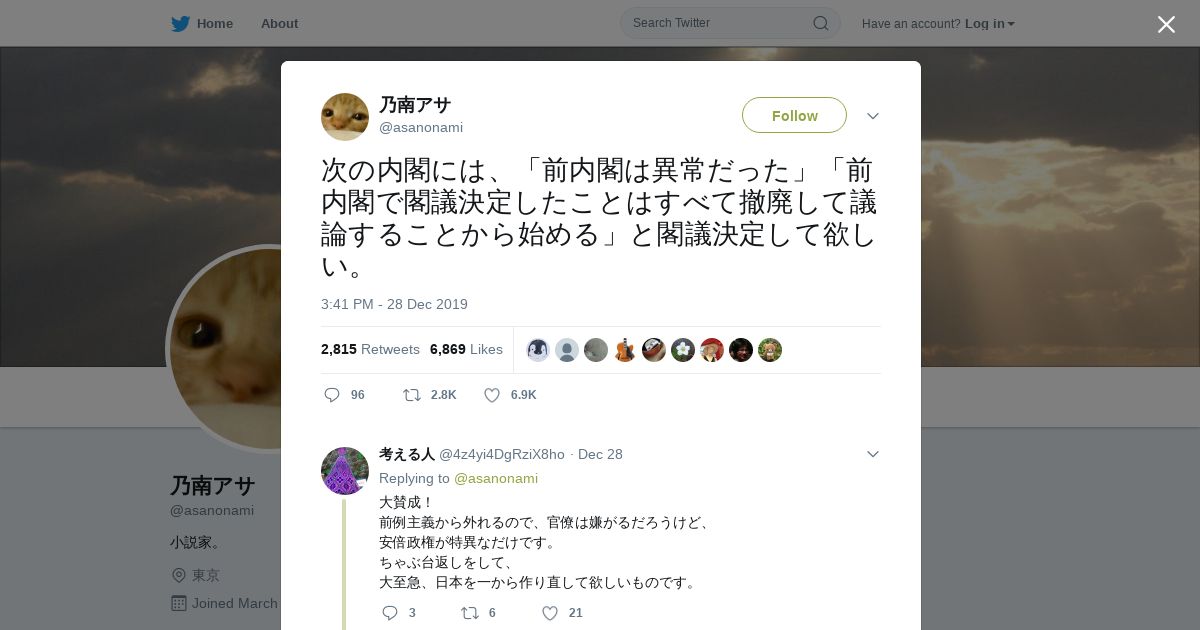Go to About in top navigation
The height and width of the screenshot is (630, 1200).
[279, 23]
